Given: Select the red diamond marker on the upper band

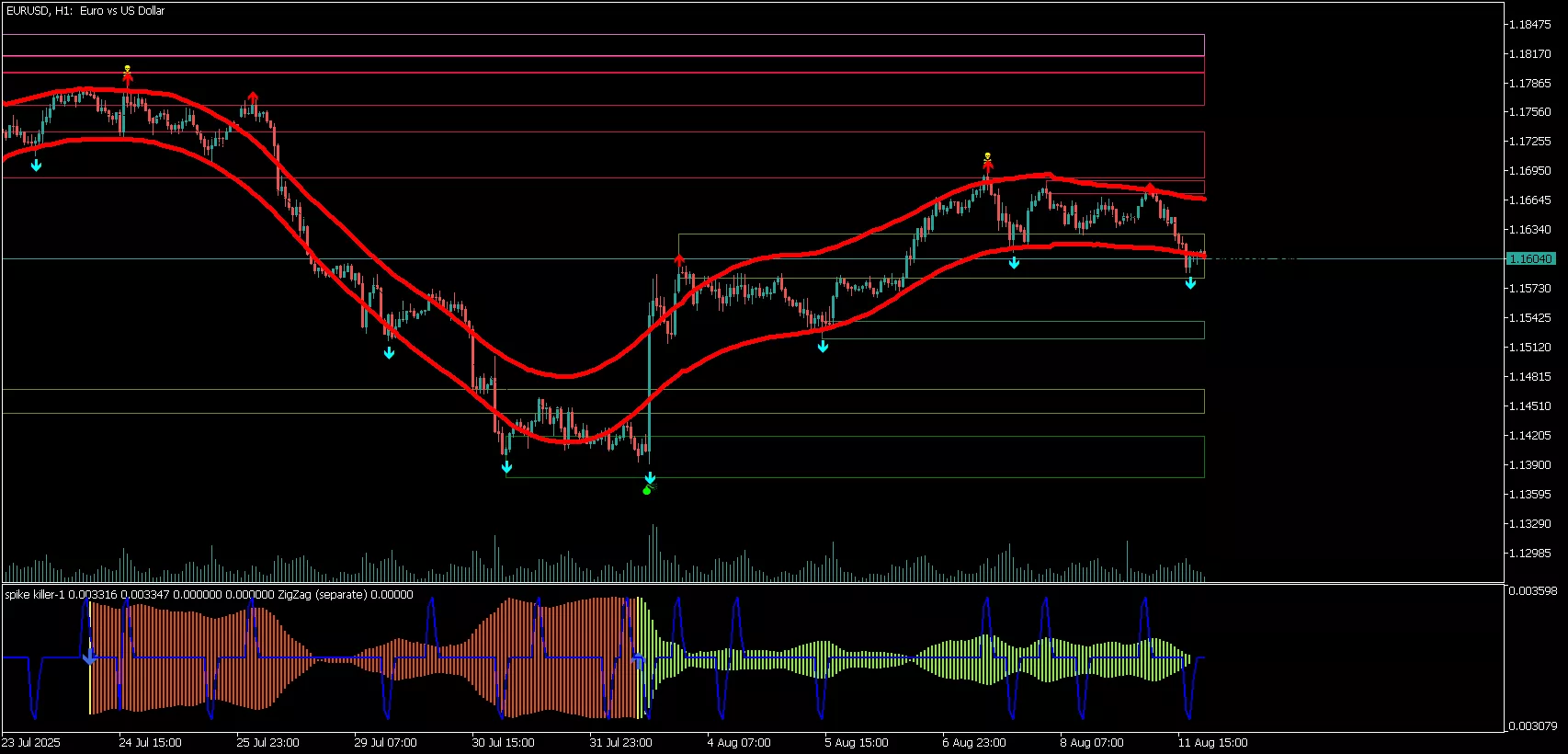Looking at the screenshot, I should (1150, 188).
